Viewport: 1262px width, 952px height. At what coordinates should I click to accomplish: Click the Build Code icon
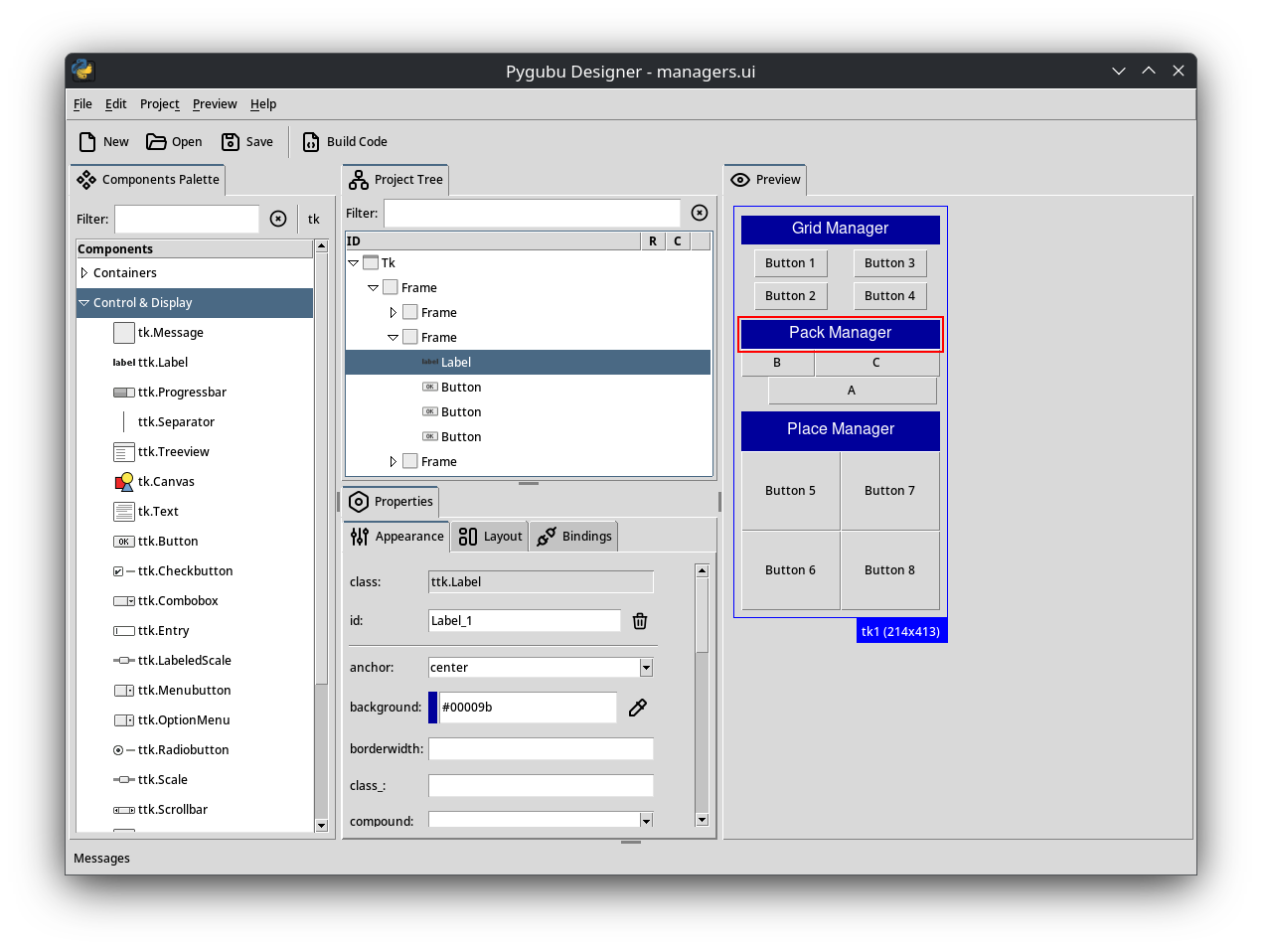[x=311, y=142]
